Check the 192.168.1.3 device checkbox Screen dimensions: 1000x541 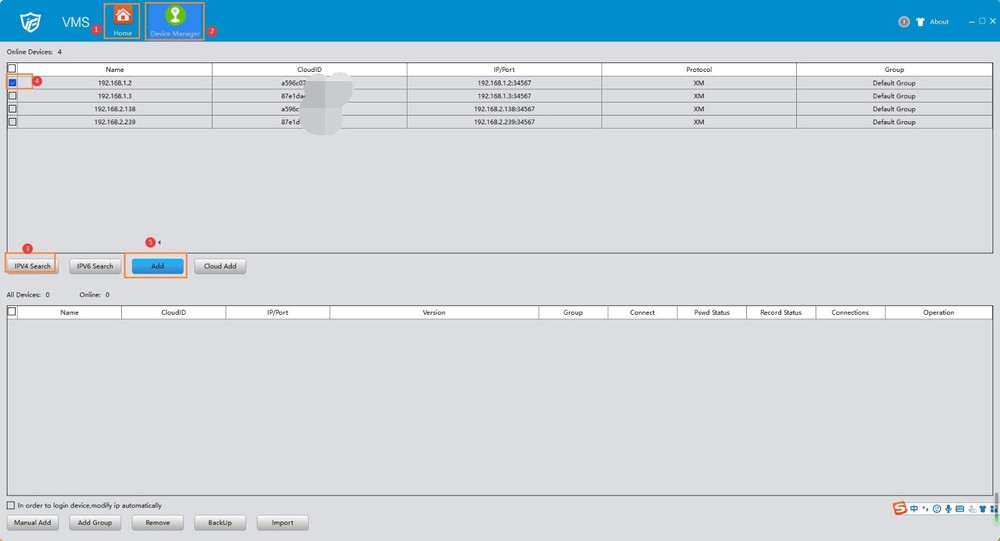12,96
